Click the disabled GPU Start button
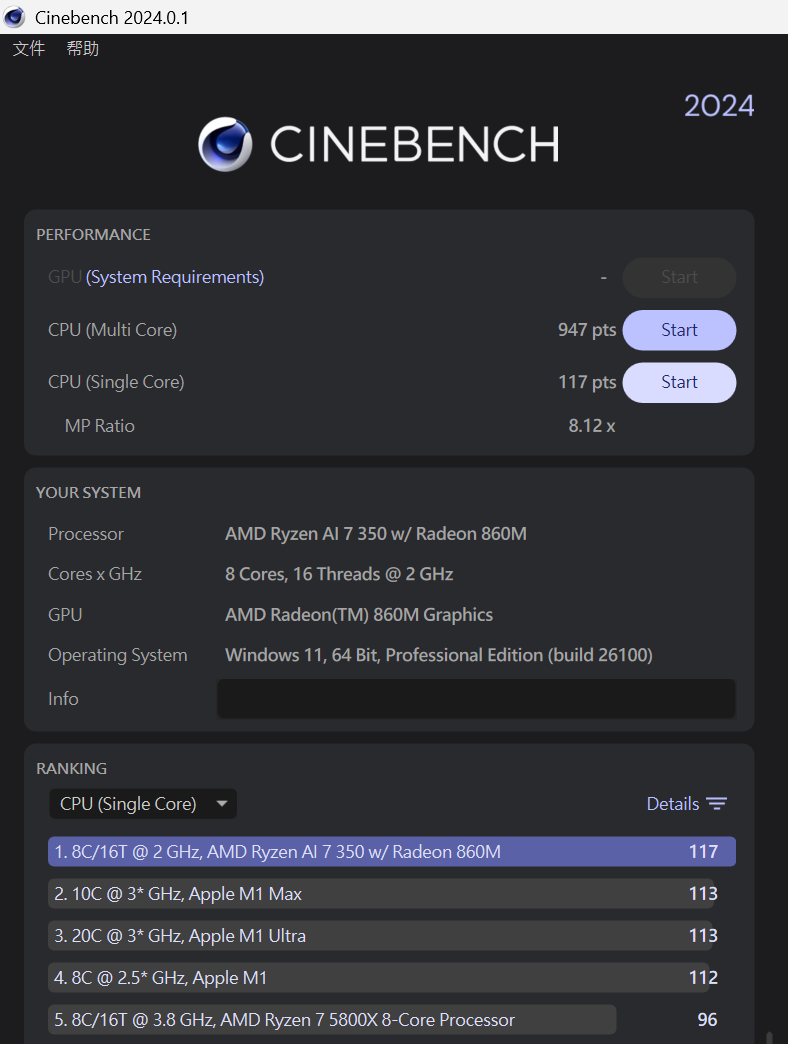The width and height of the screenshot is (788, 1044). 679,277
